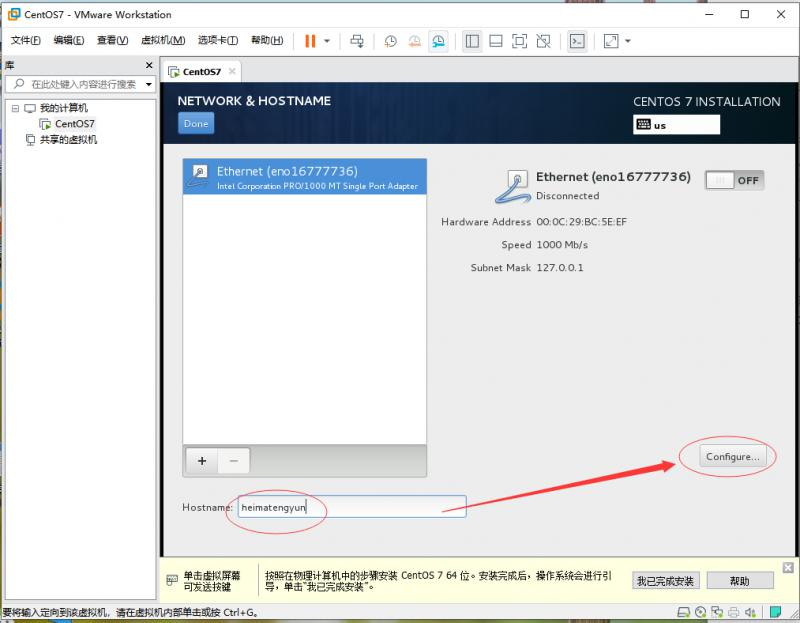The image size is (800, 623).
Task: Collapse the 我的计算机 tree node
Action: tap(15, 108)
